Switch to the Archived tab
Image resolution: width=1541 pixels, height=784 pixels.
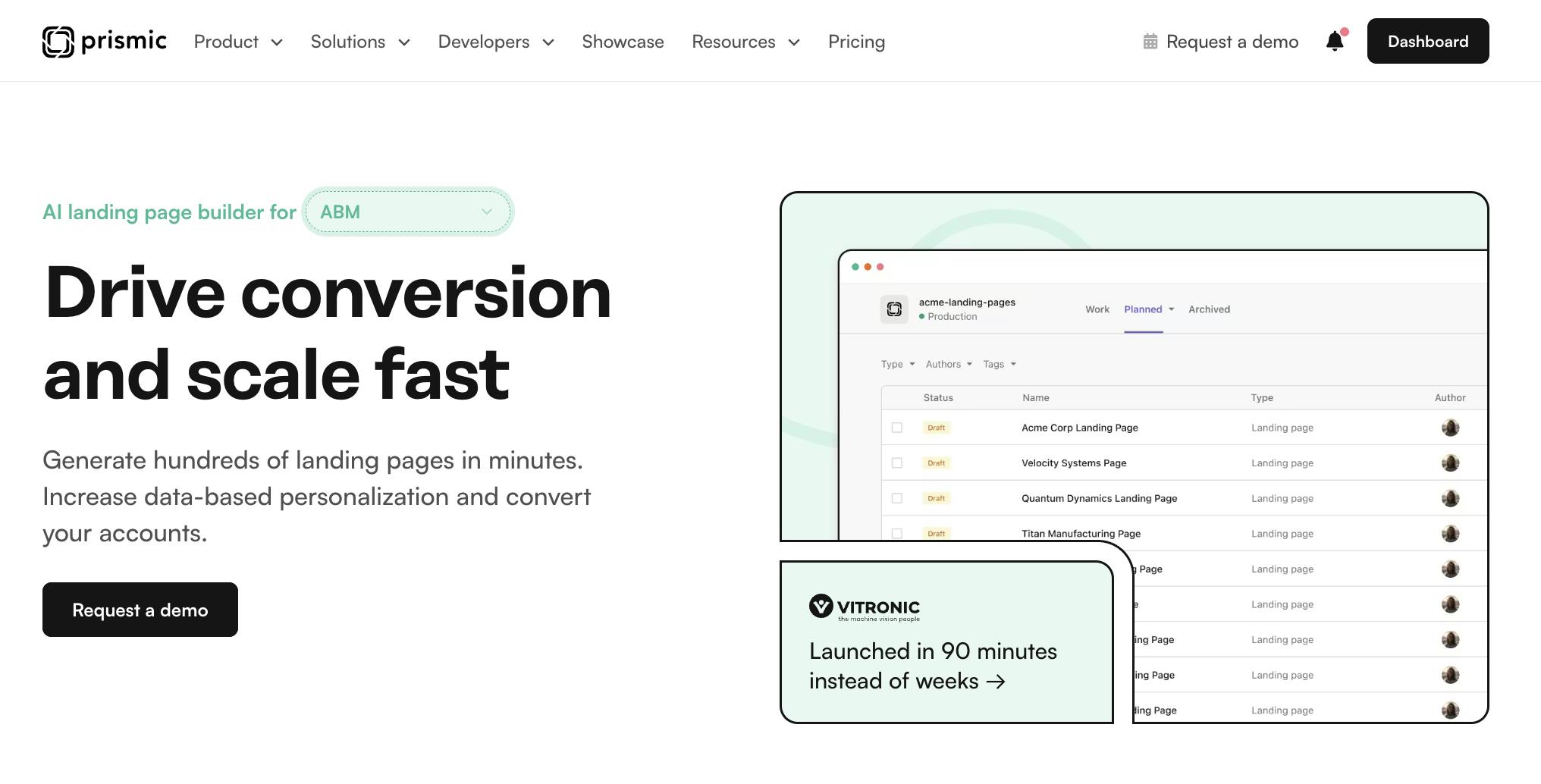coord(1209,309)
